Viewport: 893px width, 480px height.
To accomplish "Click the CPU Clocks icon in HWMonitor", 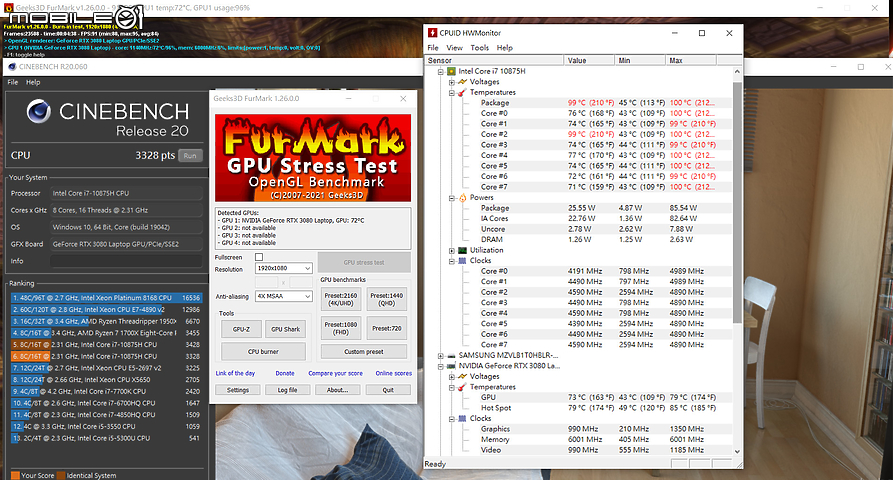I will [x=462, y=261].
